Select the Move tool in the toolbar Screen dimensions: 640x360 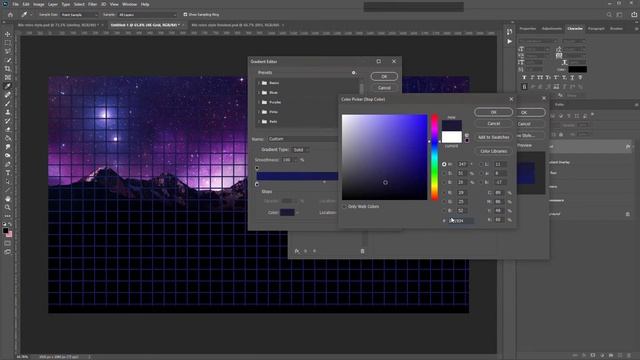[x=7, y=34]
